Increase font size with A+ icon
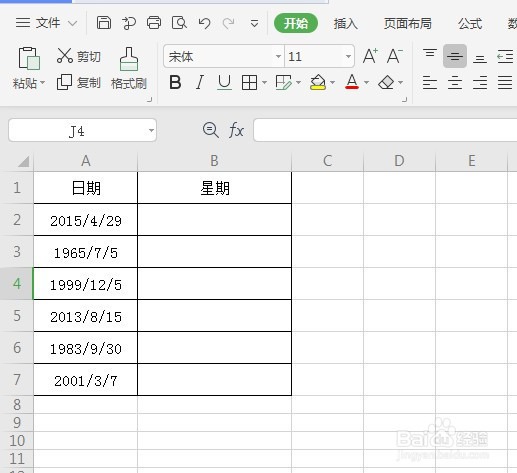Screen dimensions: 517x473 (370, 56)
